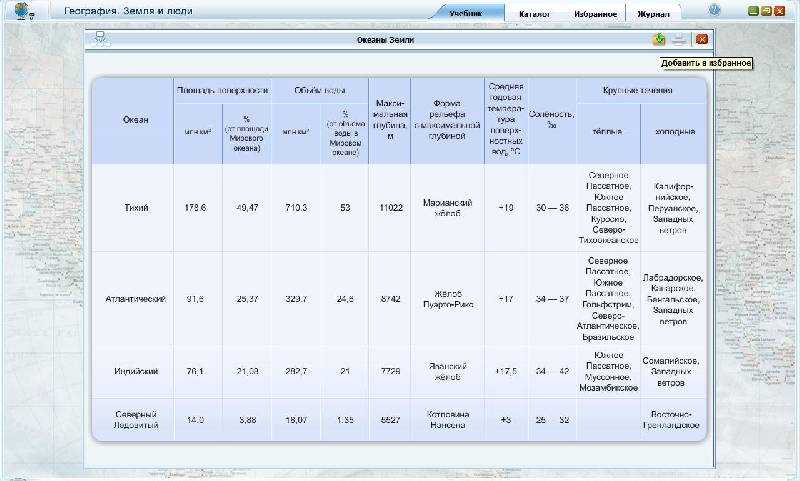Click the Северный Ледовитый row label

coord(135,420)
